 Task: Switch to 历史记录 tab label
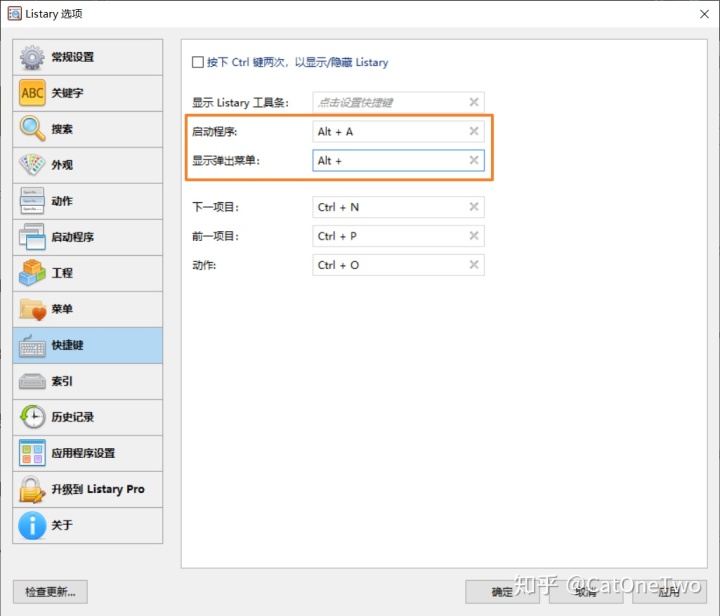[73, 417]
